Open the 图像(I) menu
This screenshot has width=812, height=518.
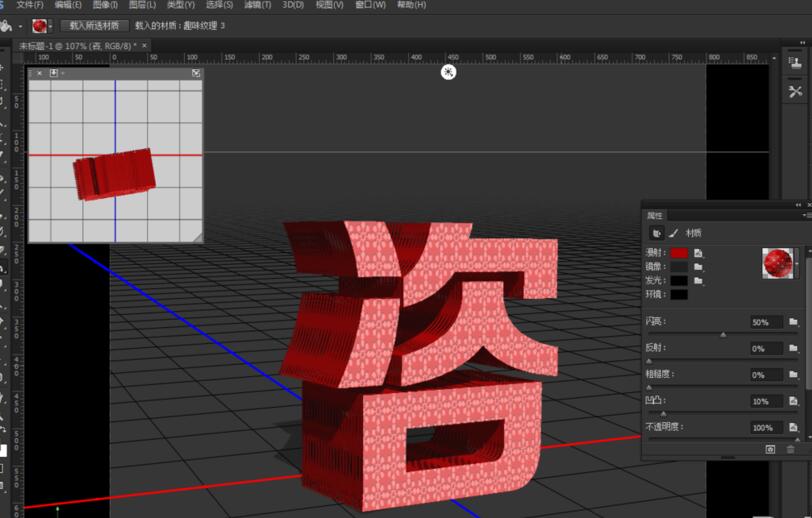coord(105,5)
